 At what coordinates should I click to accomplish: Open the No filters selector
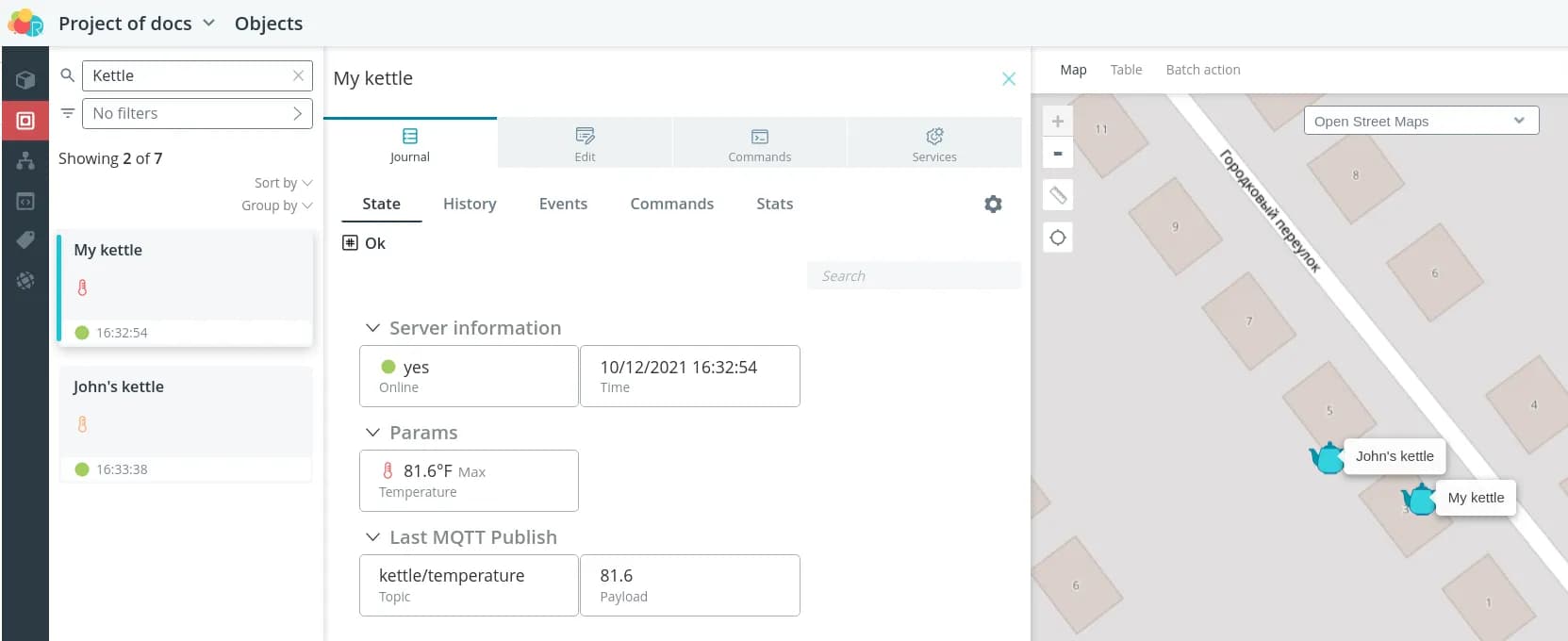[x=197, y=113]
